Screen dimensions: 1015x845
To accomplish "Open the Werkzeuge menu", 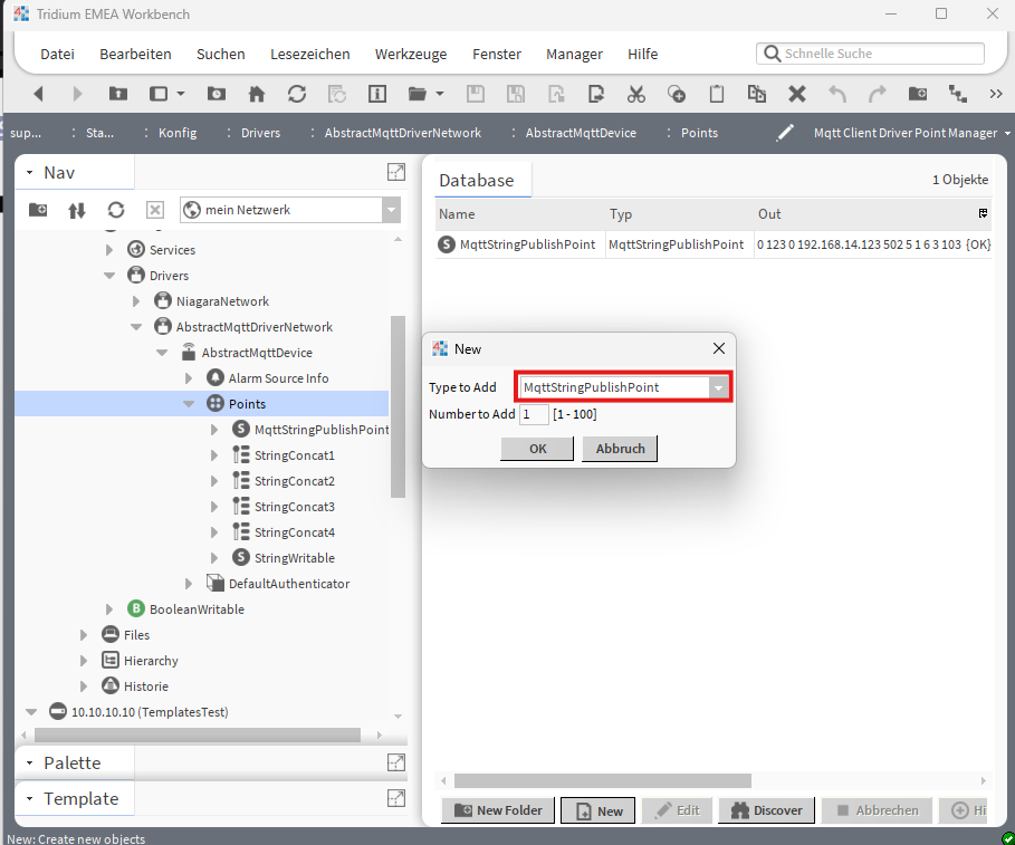I will (410, 54).
